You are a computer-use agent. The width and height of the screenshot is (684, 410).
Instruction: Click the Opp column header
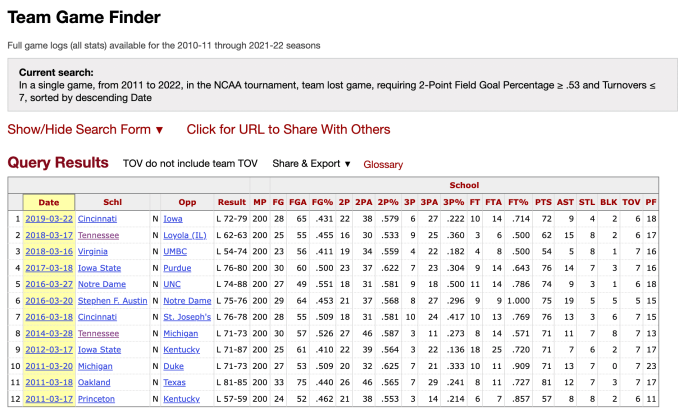(187, 202)
